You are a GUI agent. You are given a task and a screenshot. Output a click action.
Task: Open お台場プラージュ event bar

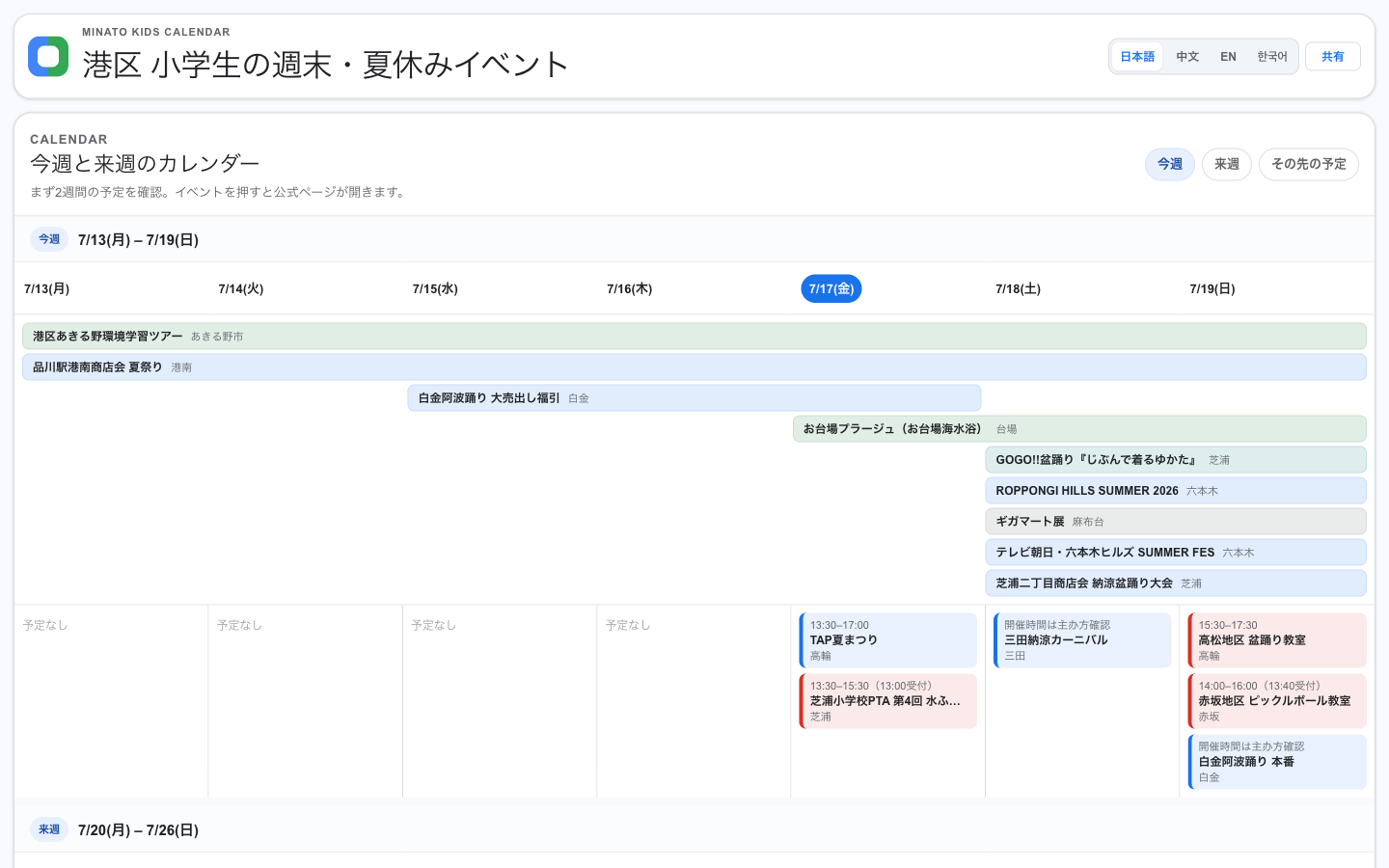coord(1079,429)
